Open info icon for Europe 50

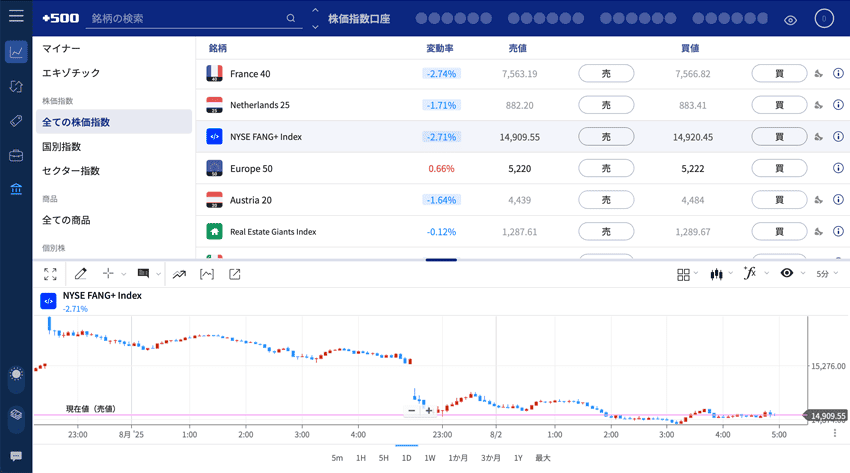pos(838,168)
